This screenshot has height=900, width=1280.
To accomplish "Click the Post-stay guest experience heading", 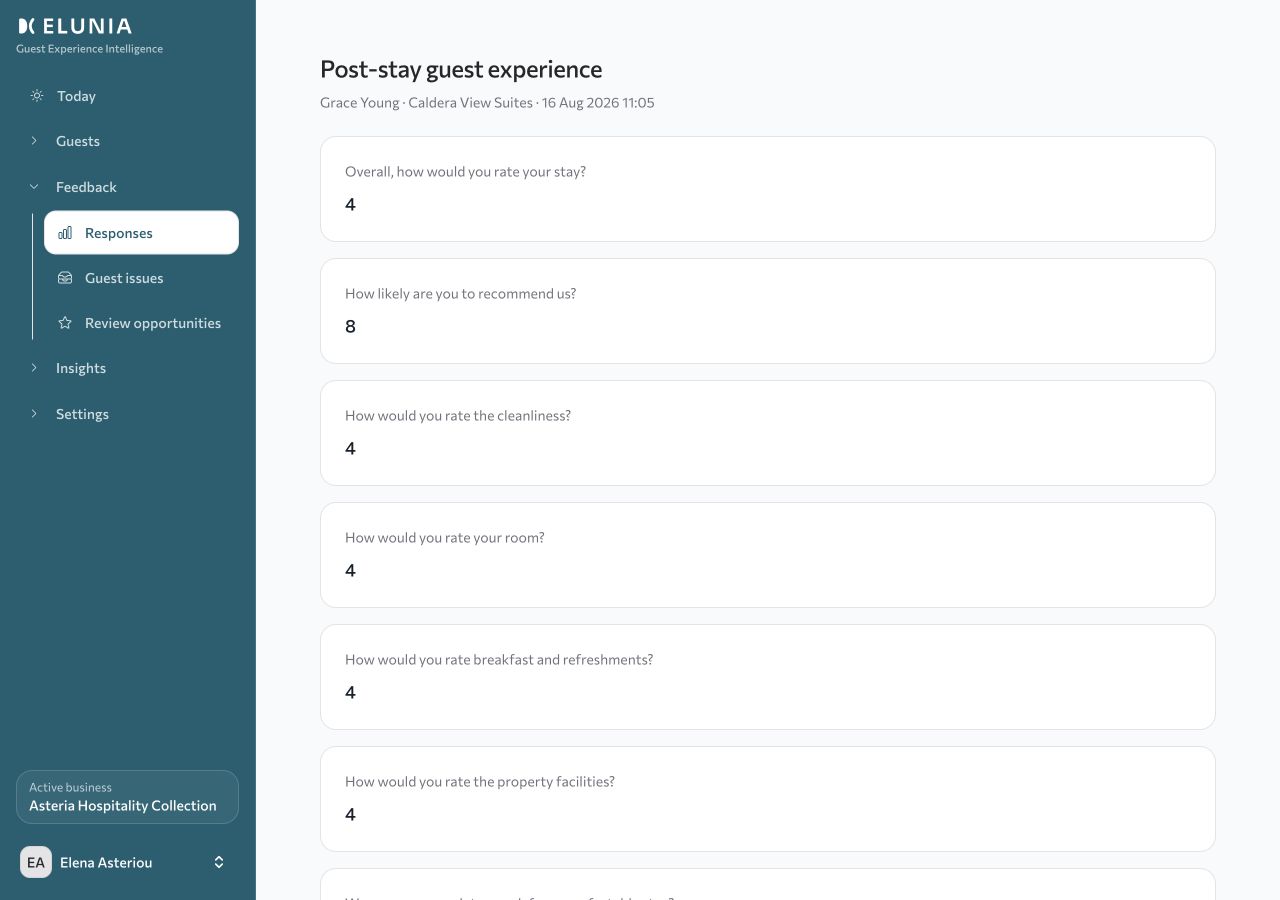I will (461, 69).
